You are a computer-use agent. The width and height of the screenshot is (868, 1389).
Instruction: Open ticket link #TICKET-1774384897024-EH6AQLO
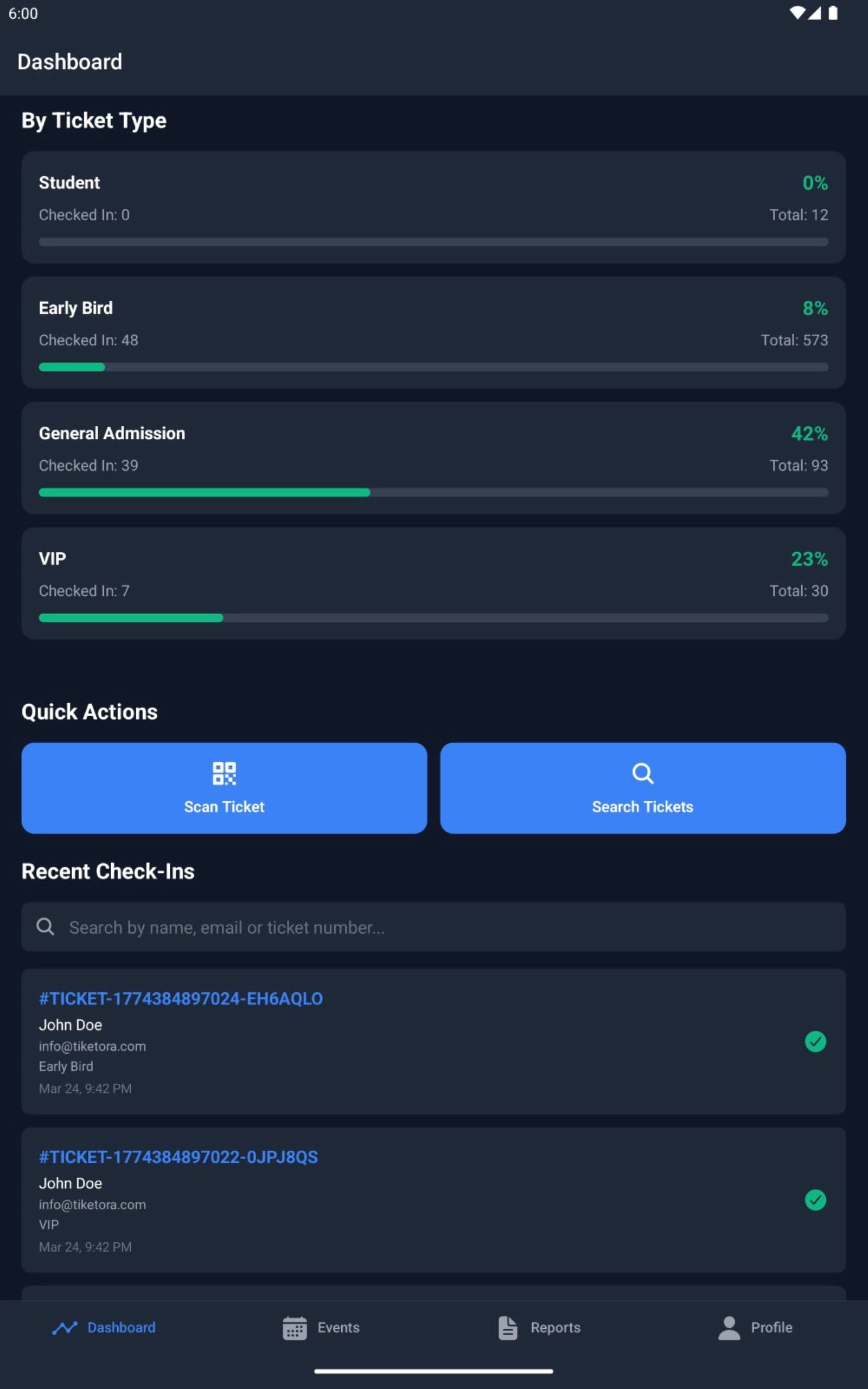pyautogui.click(x=180, y=999)
